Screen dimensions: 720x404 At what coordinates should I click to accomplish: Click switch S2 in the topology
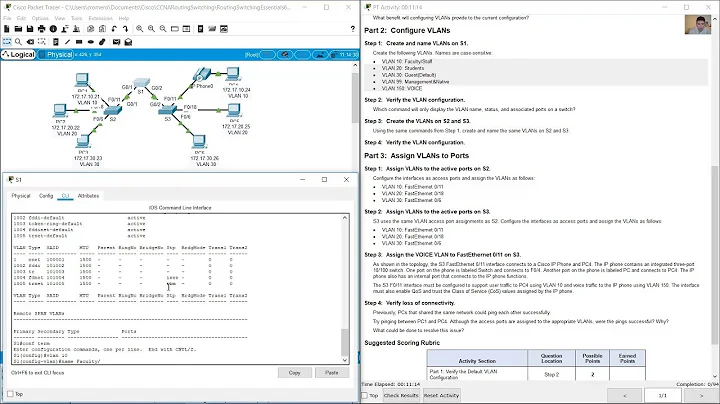(112, 110)
